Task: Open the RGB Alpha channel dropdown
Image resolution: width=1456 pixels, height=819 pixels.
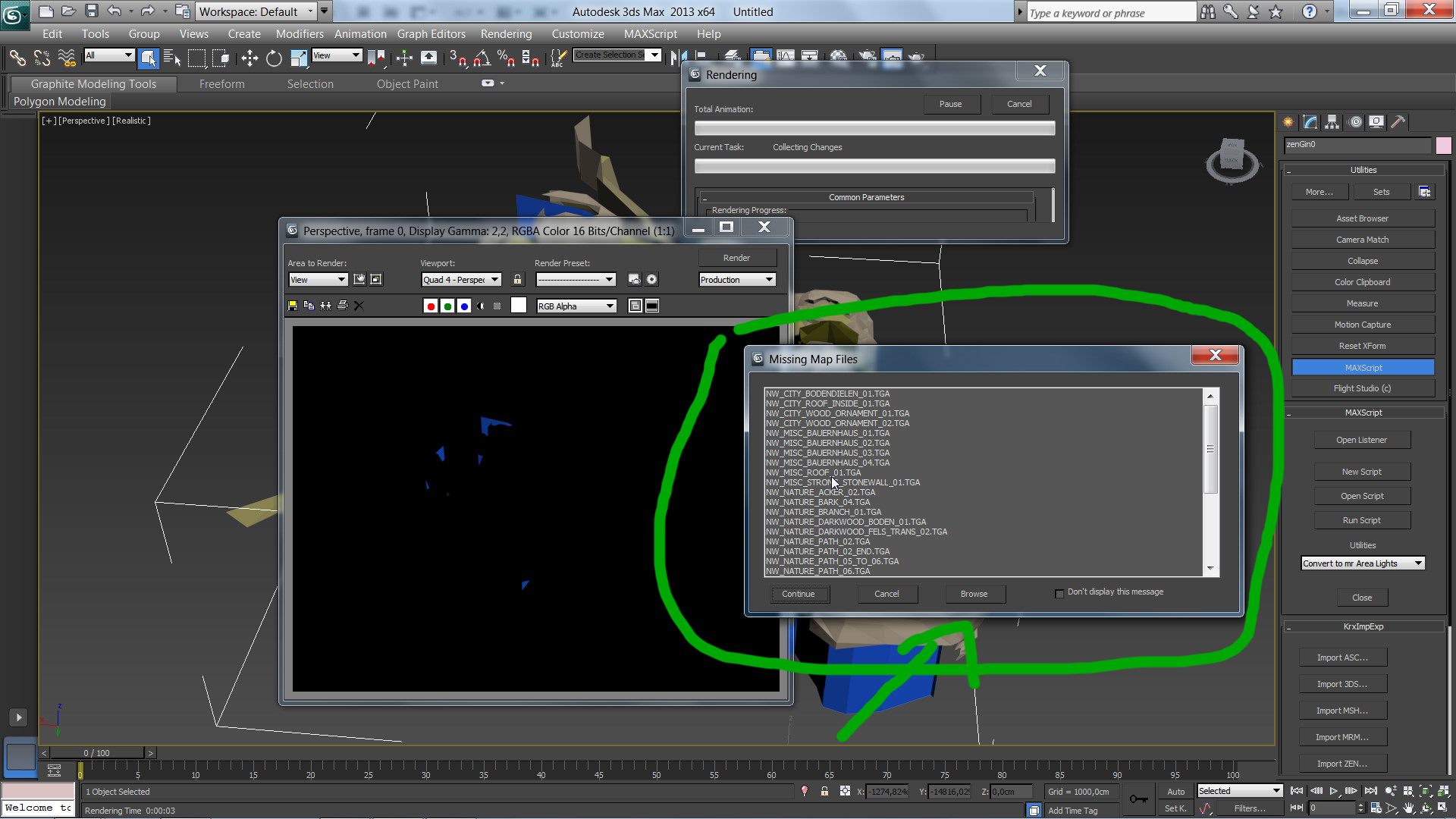Action: pos(576,306)
